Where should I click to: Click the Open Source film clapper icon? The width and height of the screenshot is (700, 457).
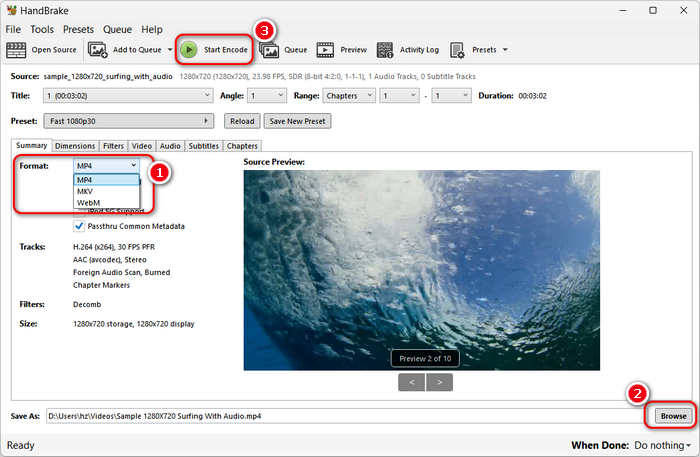pyautogui.click(x=16, y=50)
